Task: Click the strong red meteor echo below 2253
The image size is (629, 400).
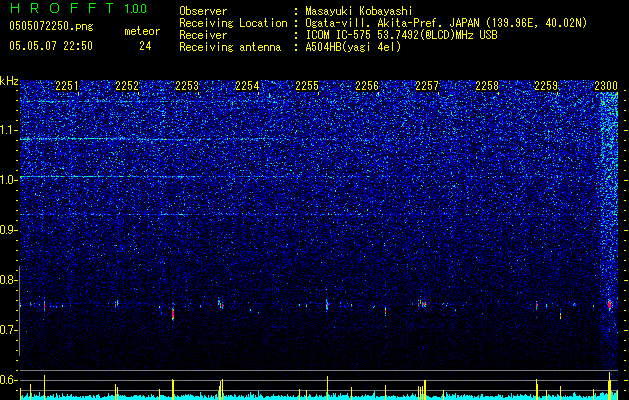Action: coord(173,313)
